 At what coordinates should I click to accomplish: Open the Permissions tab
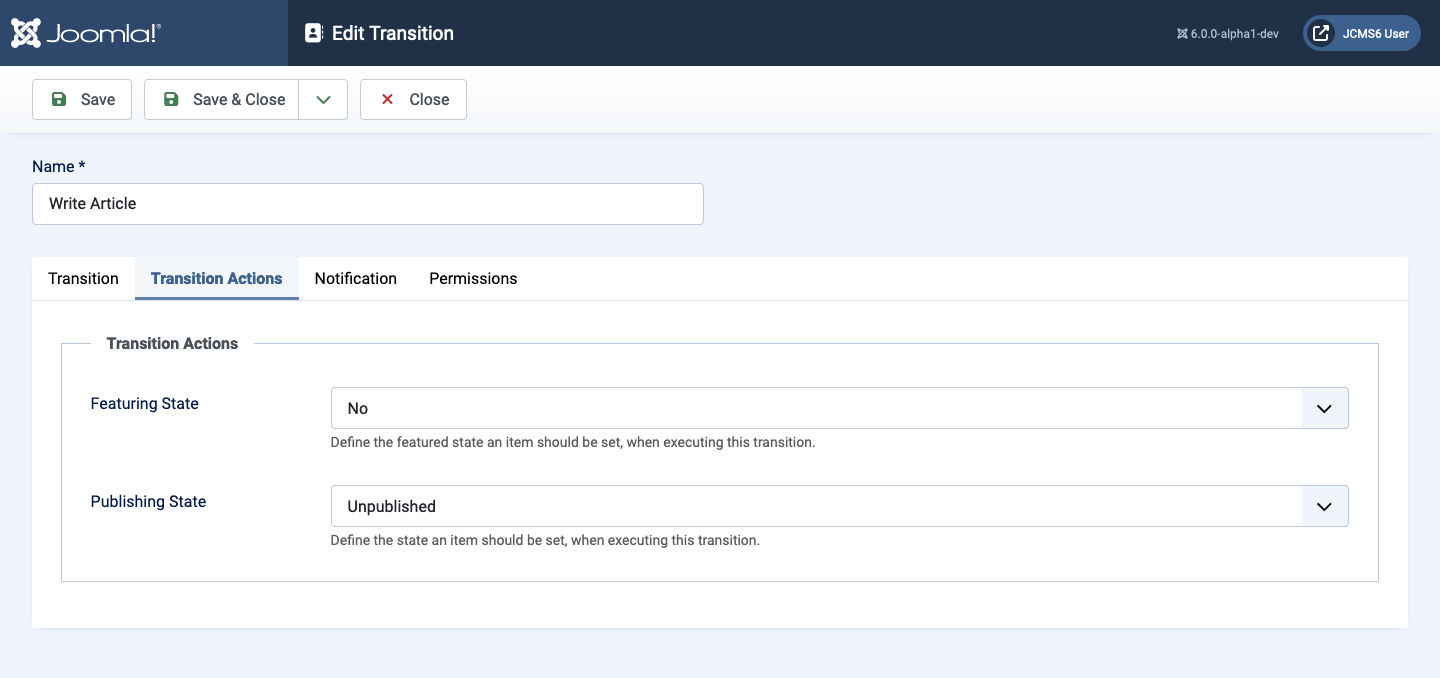pyautogui.click(x=473, y=278)
